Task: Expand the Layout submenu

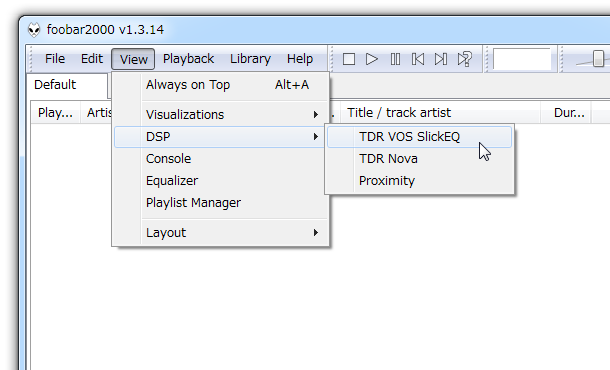Action: 221,233
